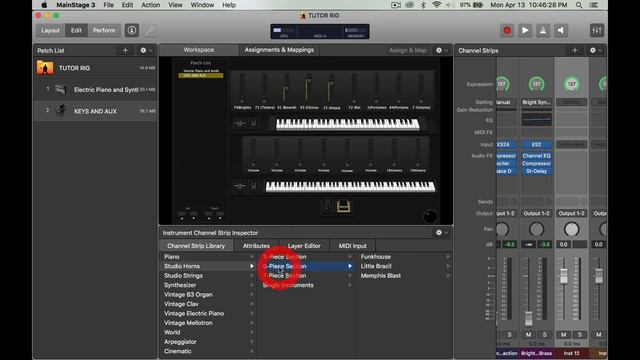Switch to the Layer Editor tab
This screenshot has width=640, height=360.
[x=304, y=246]
